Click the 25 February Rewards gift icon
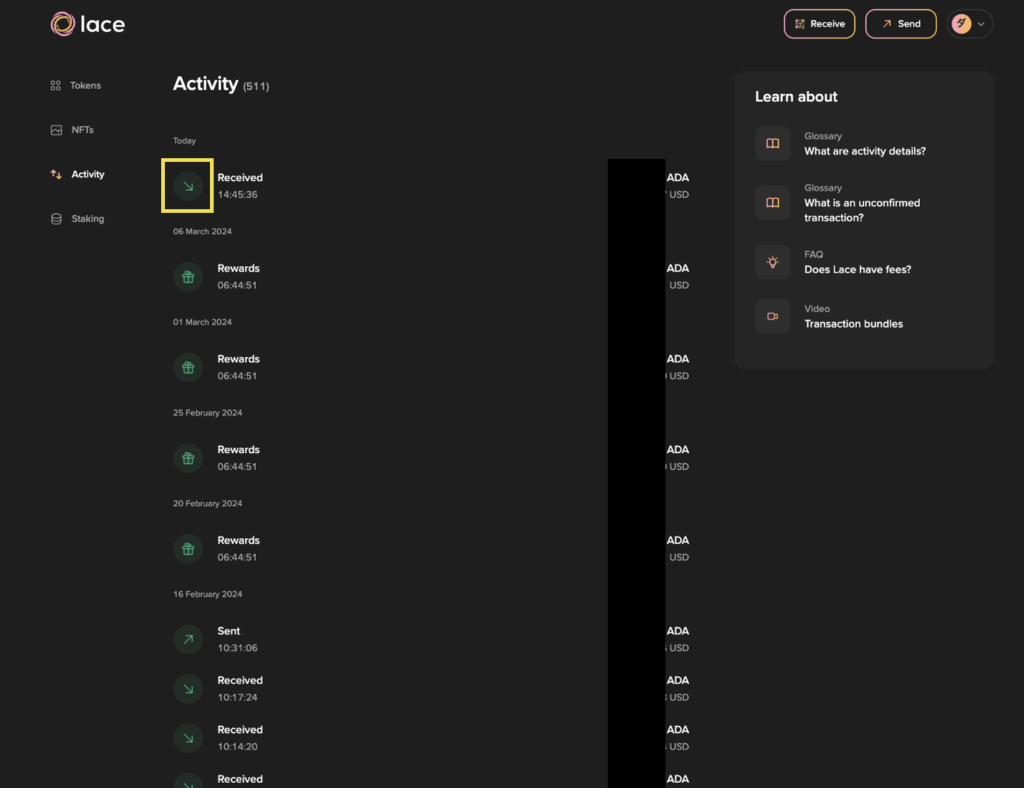Viewport: 1024px width, 788px height. [x=188, y=458]
